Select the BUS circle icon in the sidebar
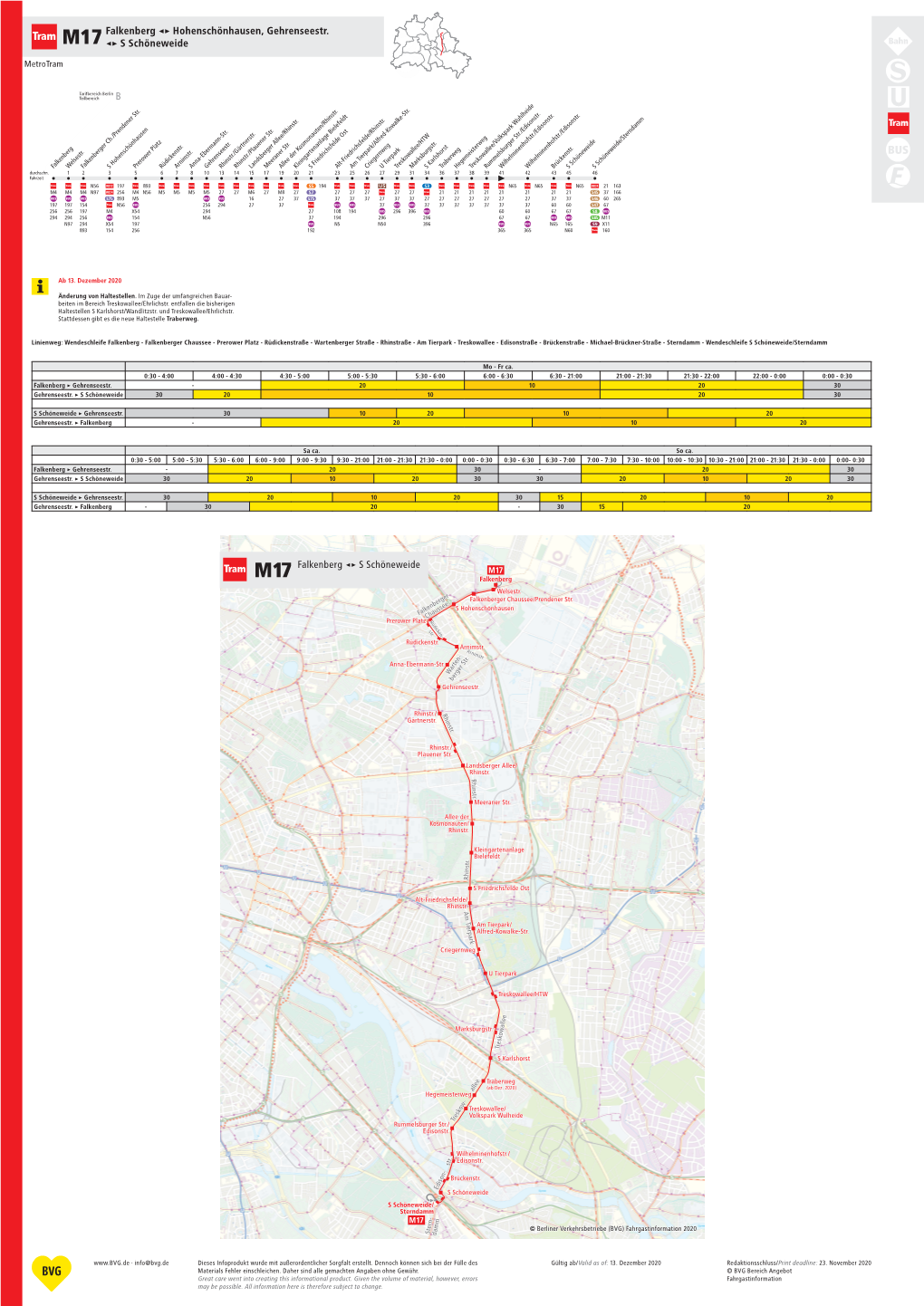924x1306 pixels. tap(898, 149)
